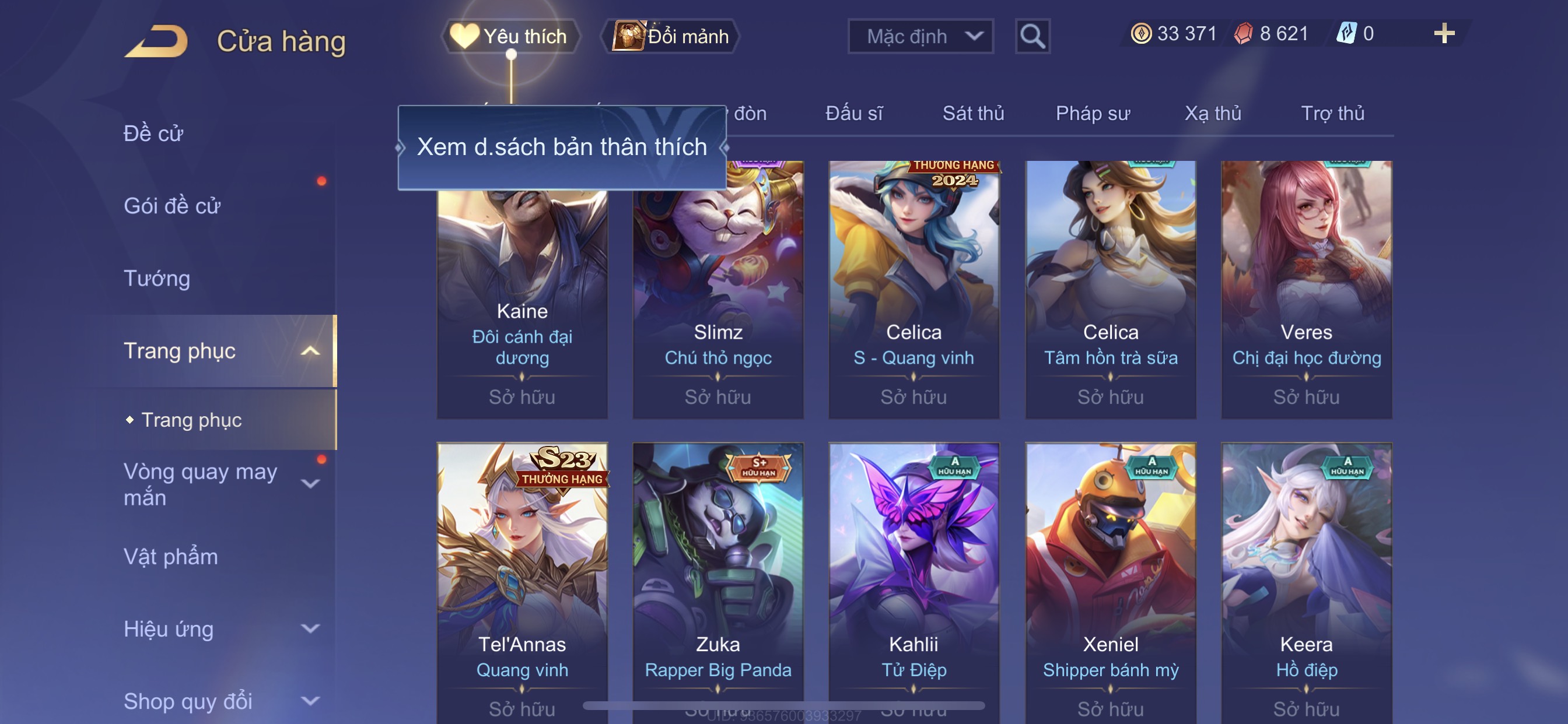
Task: Expand the Hiệu ứng sidebar section
Action: (310, 628)
